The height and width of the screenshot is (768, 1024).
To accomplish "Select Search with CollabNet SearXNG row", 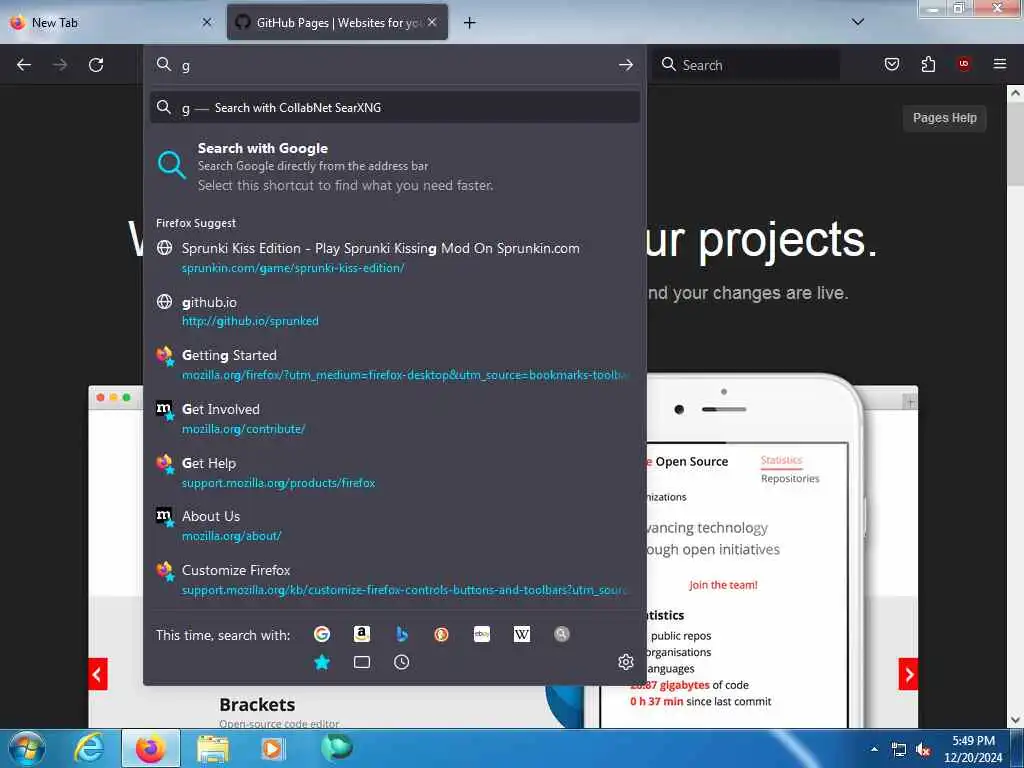I will pyautogui.click(x=394, y=107).
